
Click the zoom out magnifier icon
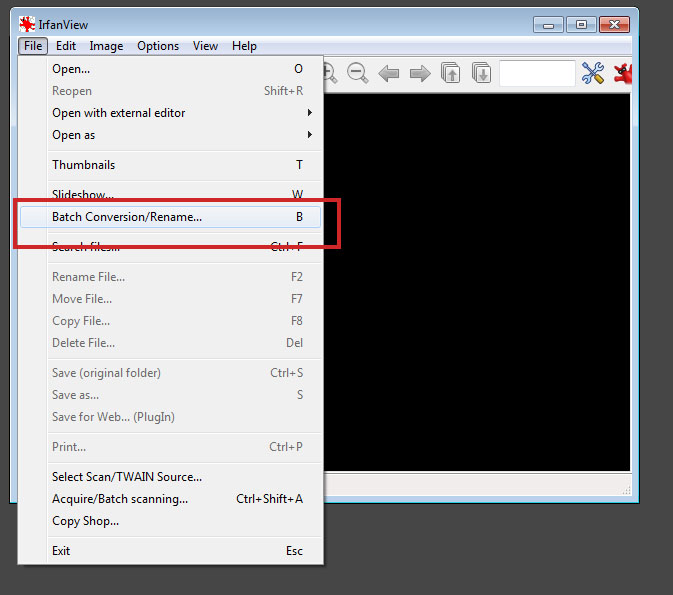[358, 73]
